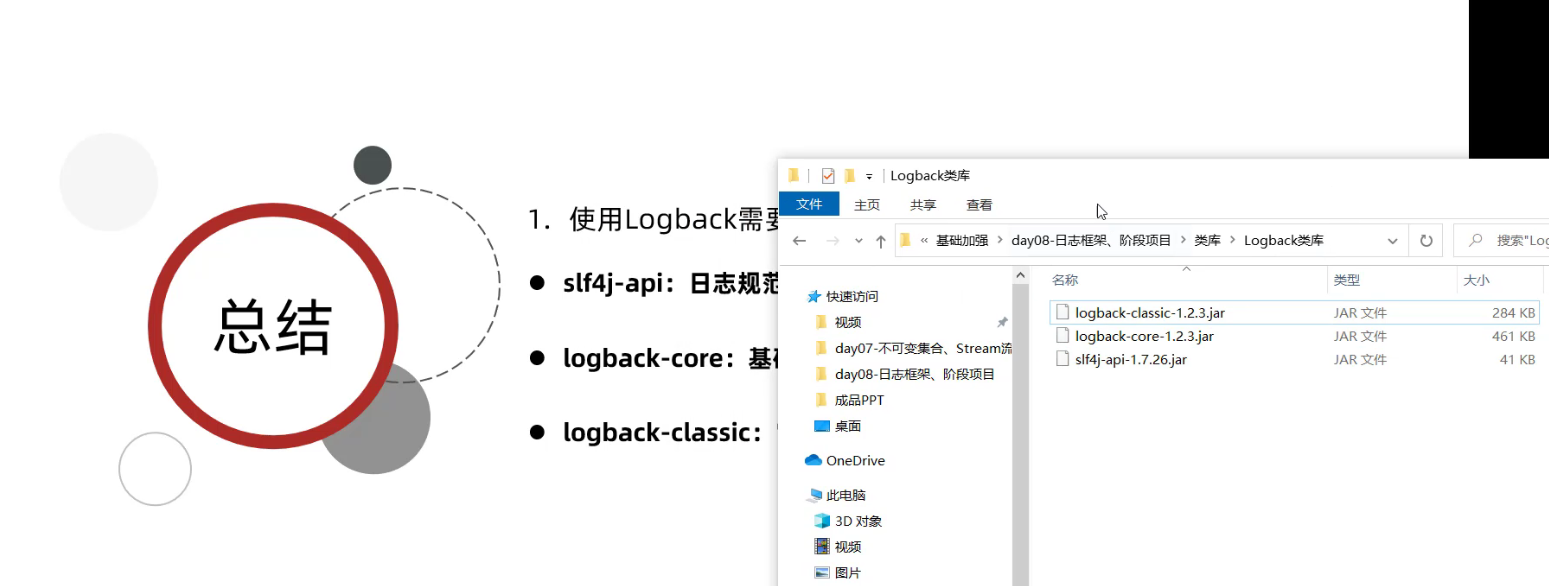Click the 图片 pictures icon
The image size is (1549, 586).
pos(822,573)
